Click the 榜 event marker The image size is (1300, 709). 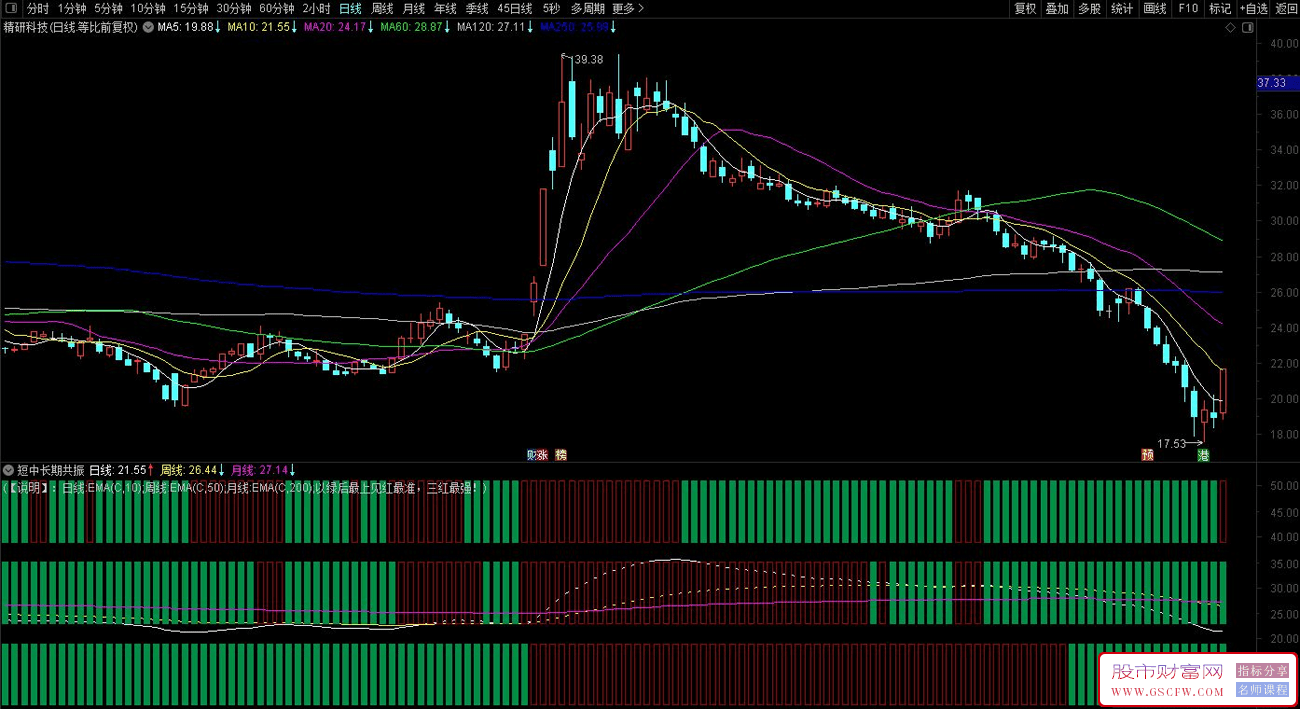561,455
